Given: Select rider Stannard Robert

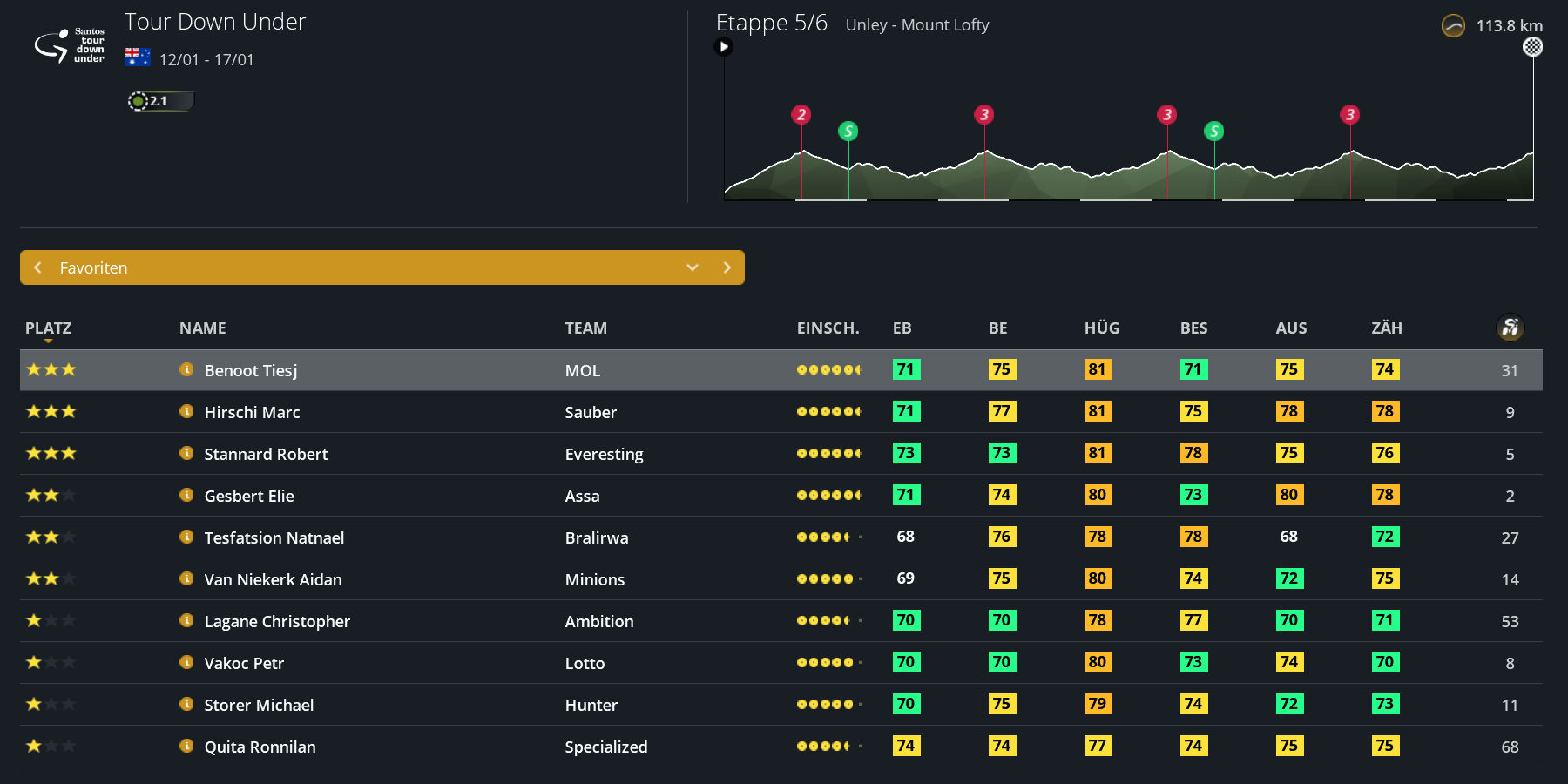Looking at the screenshot, I should pos(266,454).
